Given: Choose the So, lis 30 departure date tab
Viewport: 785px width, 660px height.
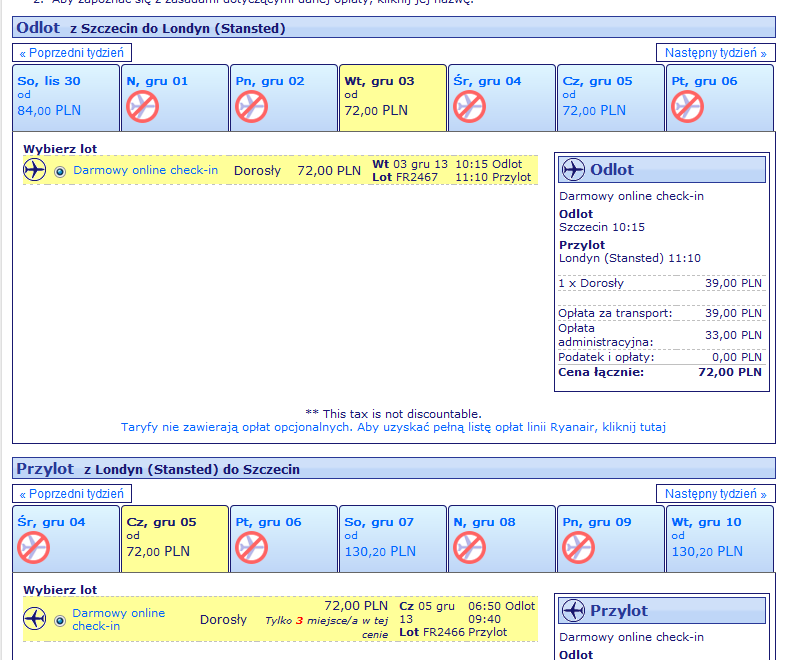Looking at the screenshot, I should coord(66,97).
